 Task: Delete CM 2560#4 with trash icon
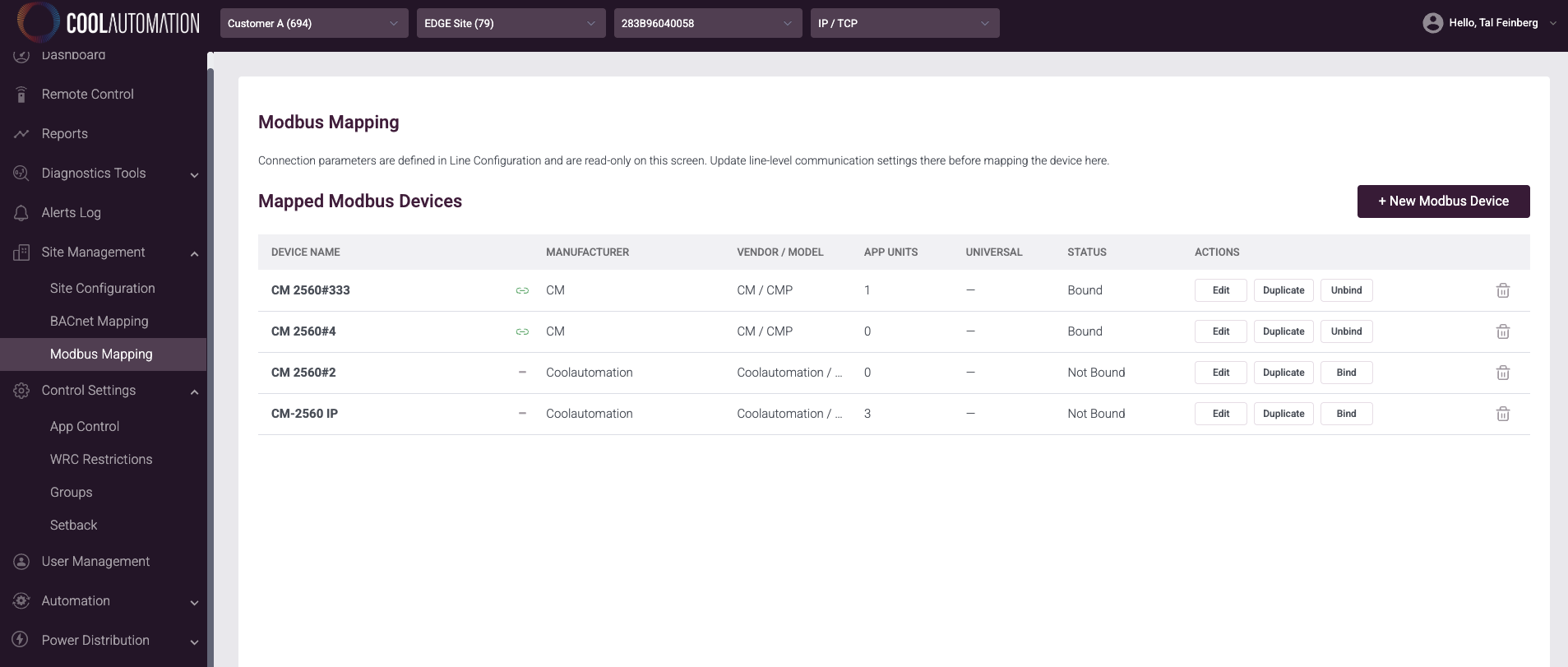(x=1503, y=331)
